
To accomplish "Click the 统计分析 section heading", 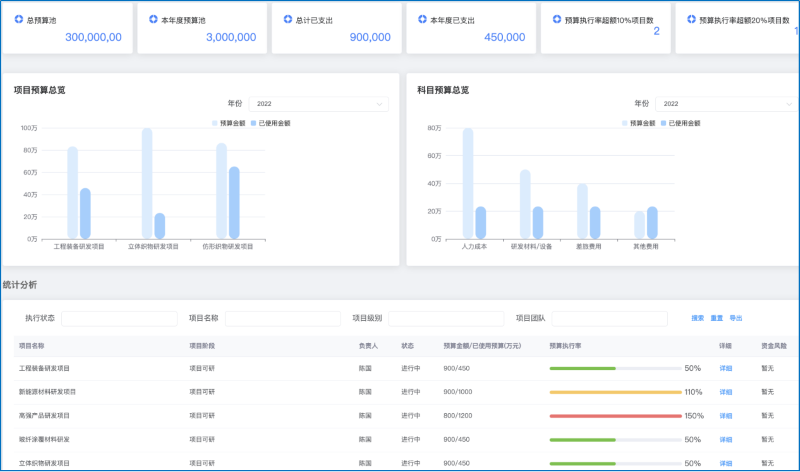I will tap(20, 285).
